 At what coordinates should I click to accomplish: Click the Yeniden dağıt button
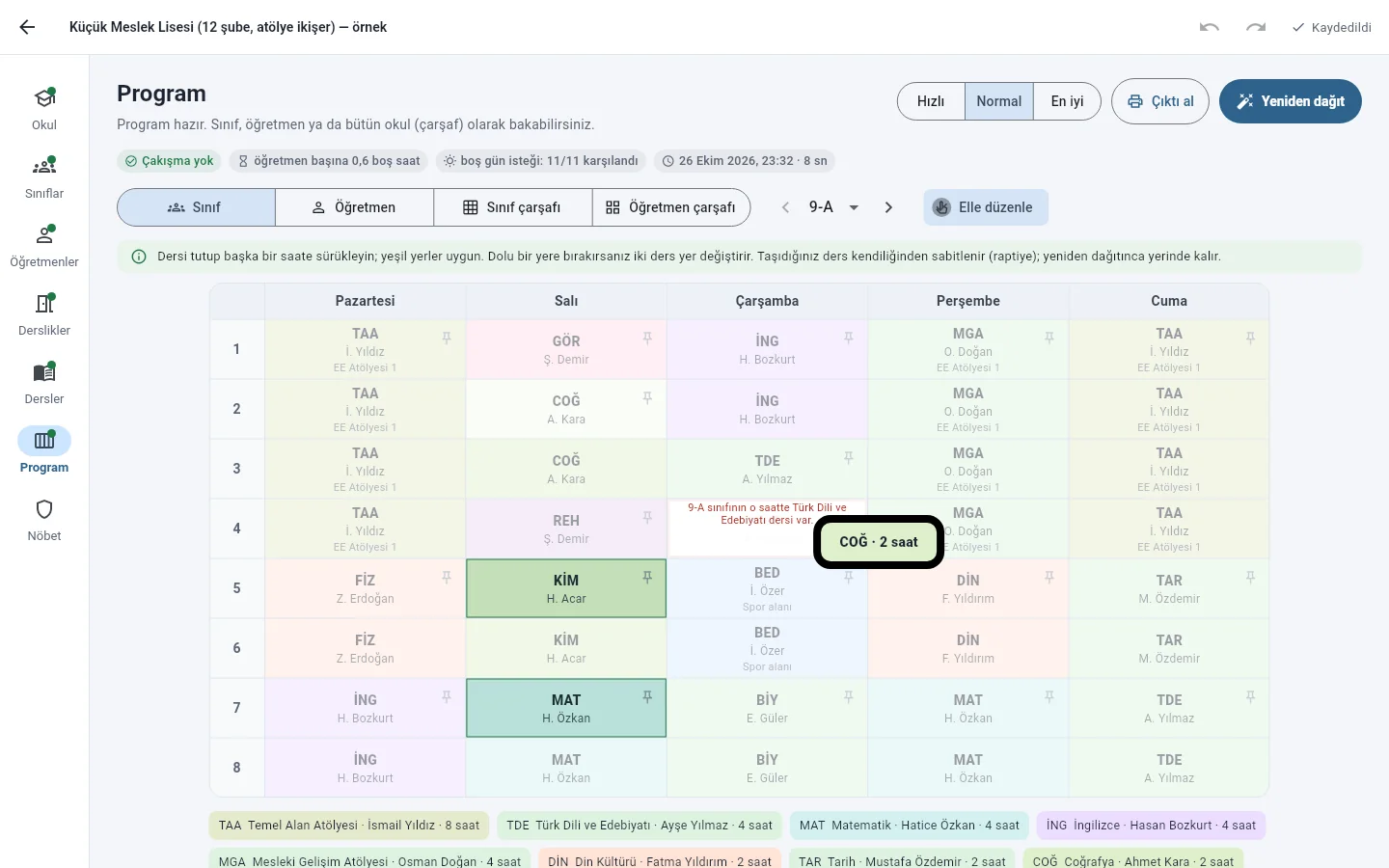(x=1291, y=101)
